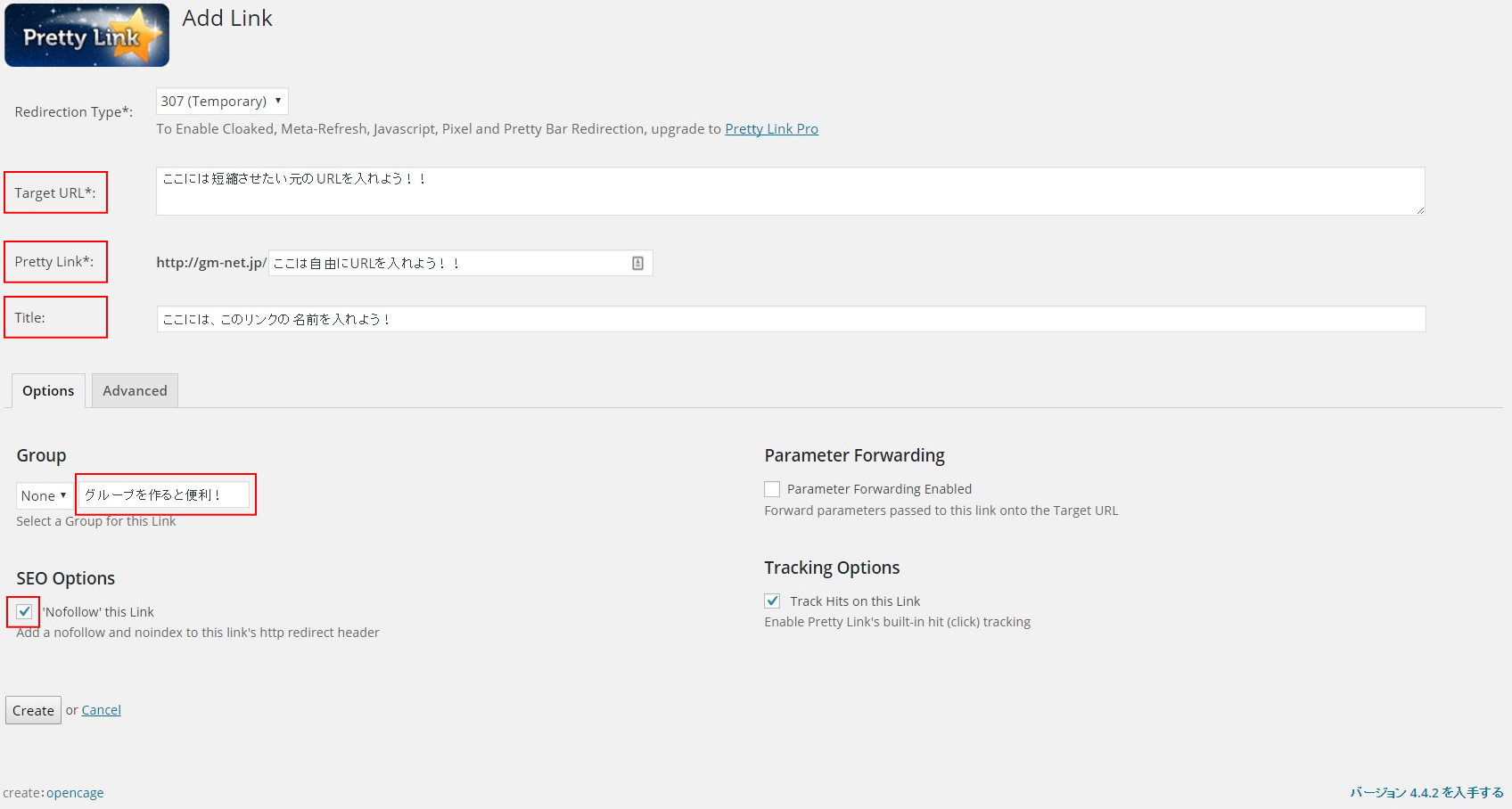Image resolution: width=1512 pixels, height=809 pixels.
Task: Click the Create button
Action: [x=33, y=710]
